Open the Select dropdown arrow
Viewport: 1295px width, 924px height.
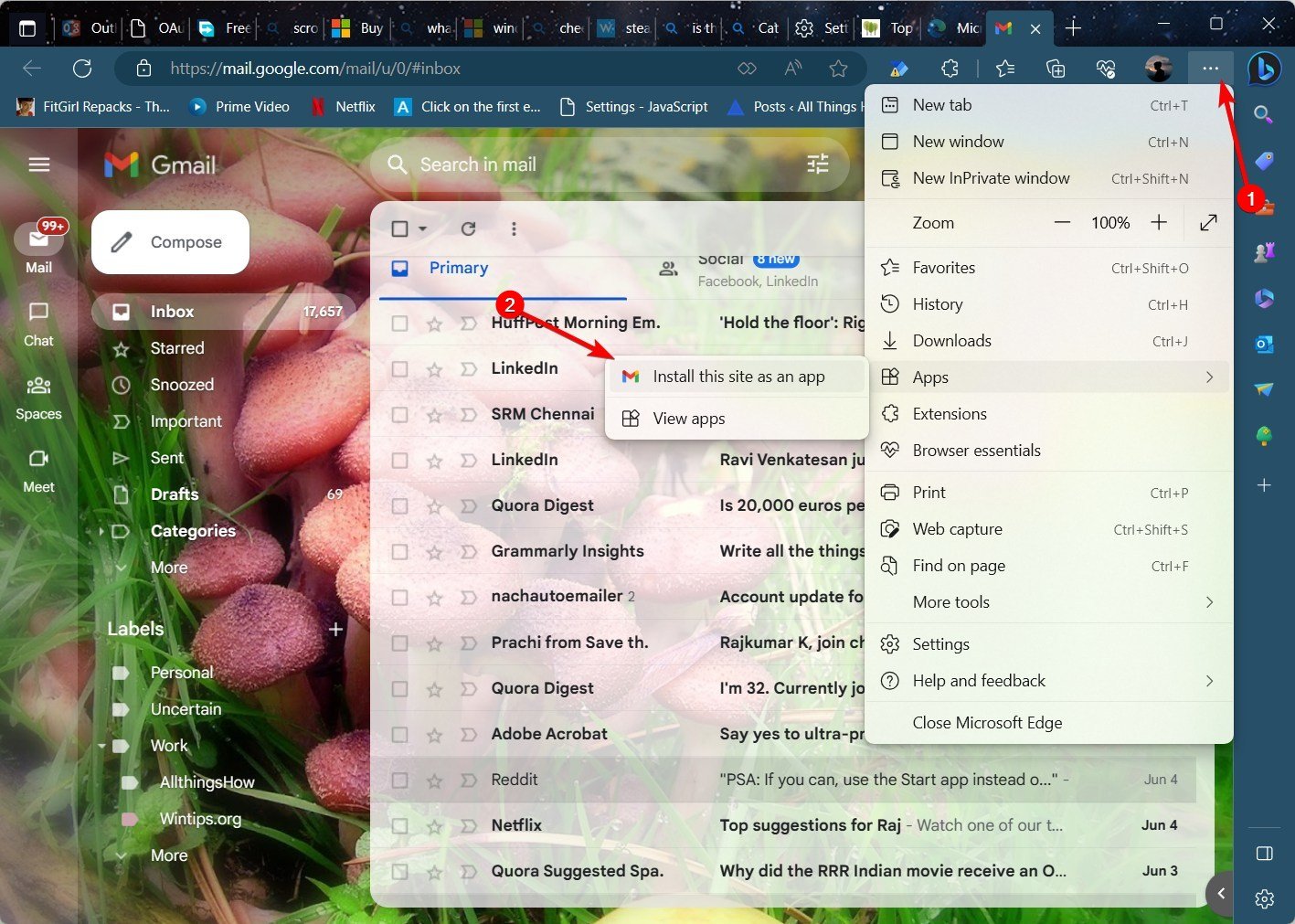[422, 228]
